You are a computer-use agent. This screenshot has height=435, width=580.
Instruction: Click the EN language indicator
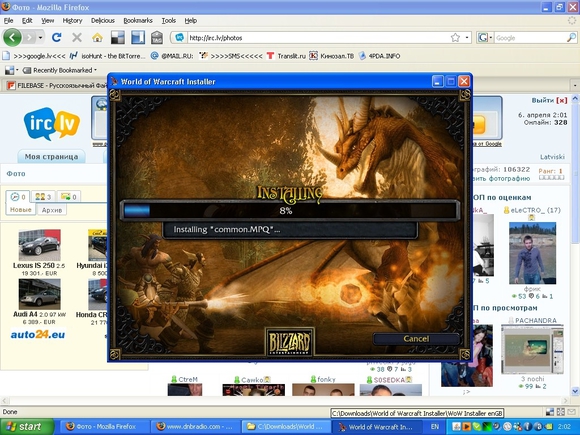click(x=435, y=426)
